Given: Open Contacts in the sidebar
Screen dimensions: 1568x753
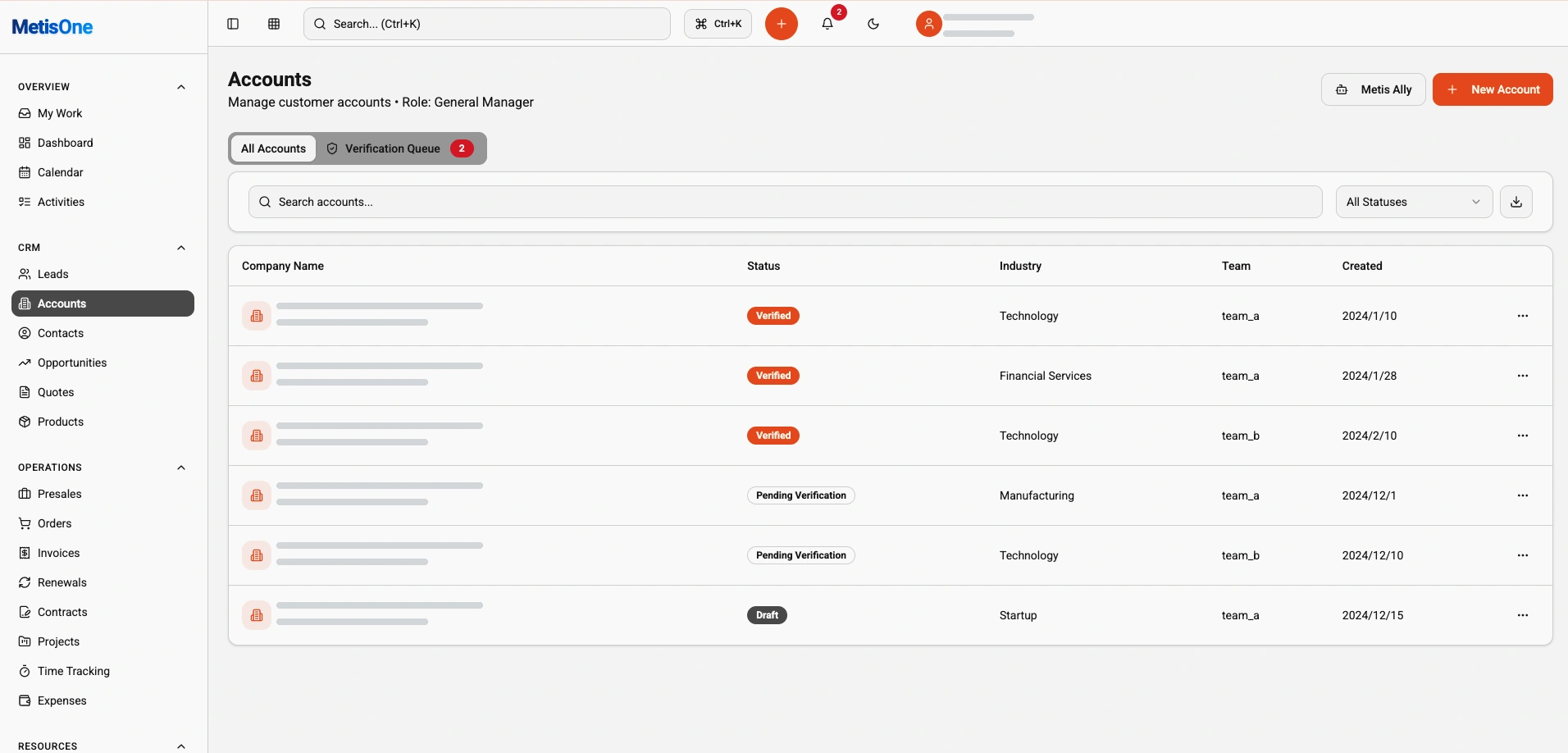Looking at the screenshot, I should [103, 333].
